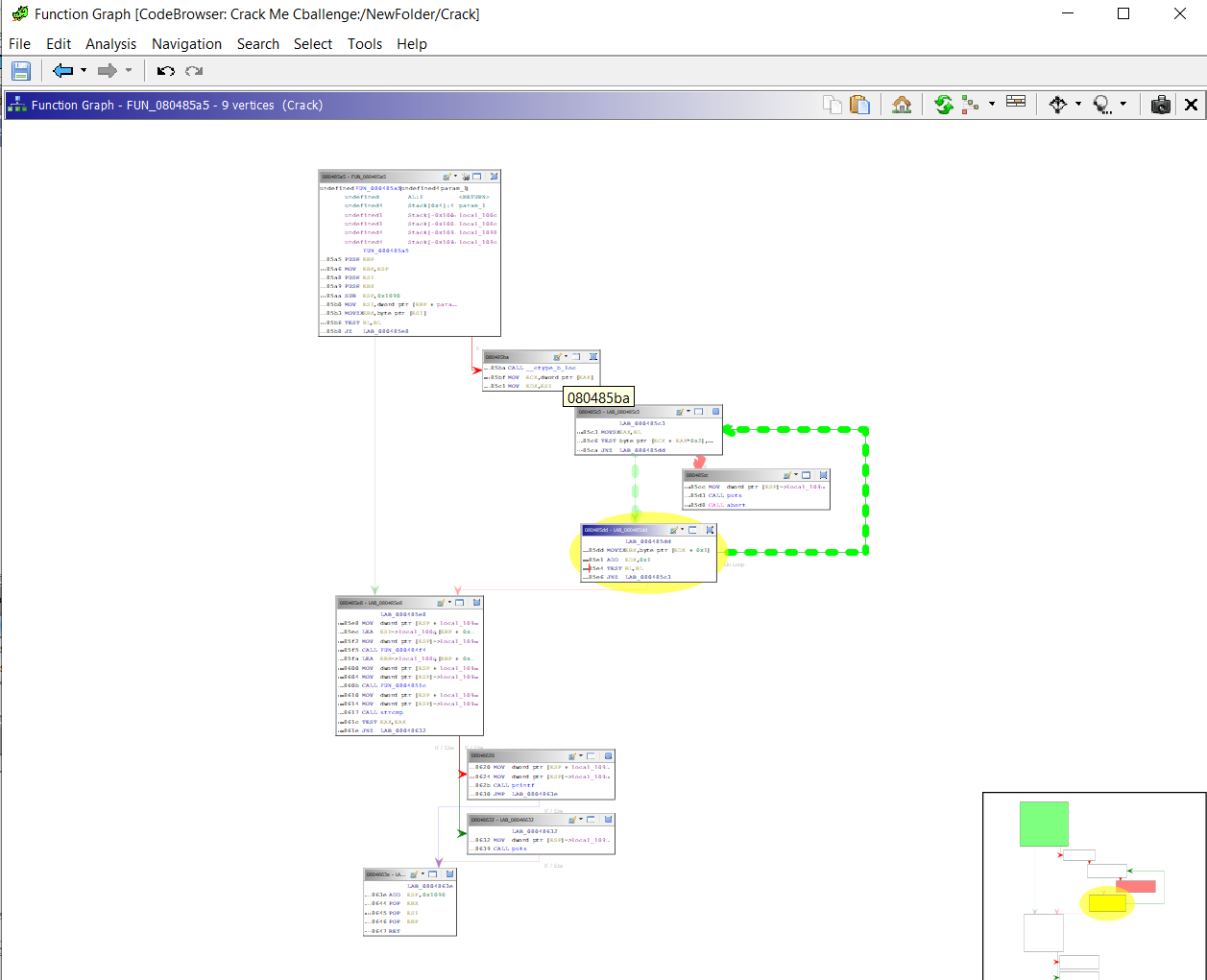Click the Save program floppy disk icon

point(21,71)
